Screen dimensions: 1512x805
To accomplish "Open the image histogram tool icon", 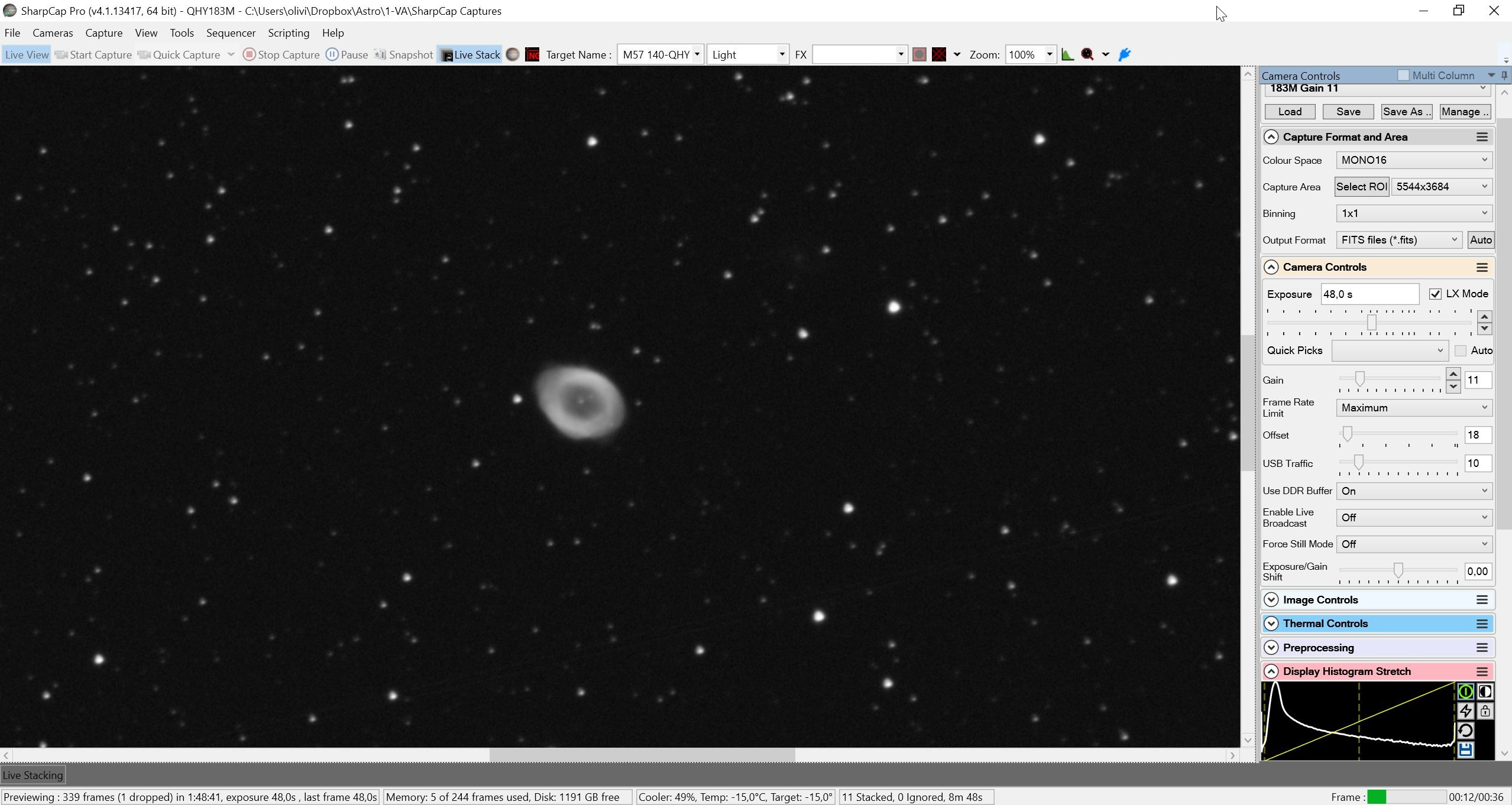I will [x=1067, y=55].
